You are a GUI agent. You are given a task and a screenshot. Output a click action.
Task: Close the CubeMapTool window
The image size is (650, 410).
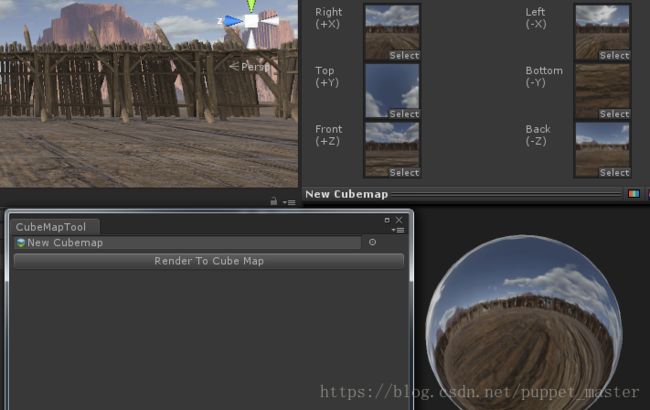(x=399, y=220)
